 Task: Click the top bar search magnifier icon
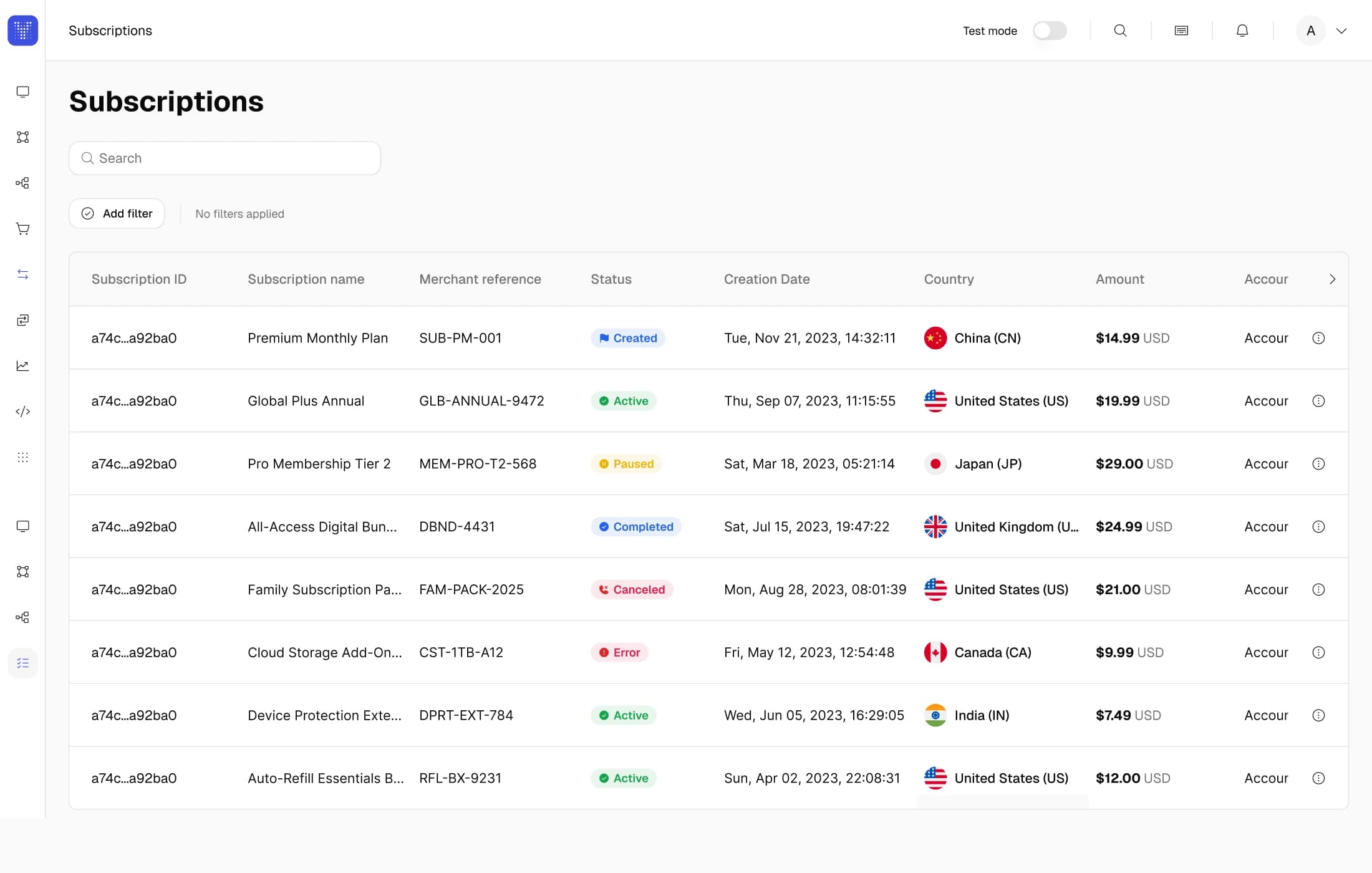[x=1120, y=31]
